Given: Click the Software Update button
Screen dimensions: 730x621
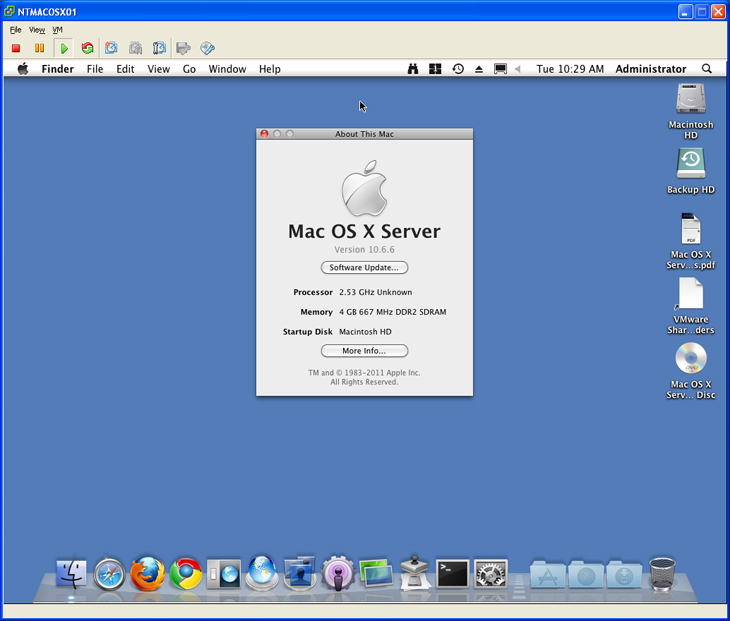Looking at the screenshot, I should coord(364,268).
